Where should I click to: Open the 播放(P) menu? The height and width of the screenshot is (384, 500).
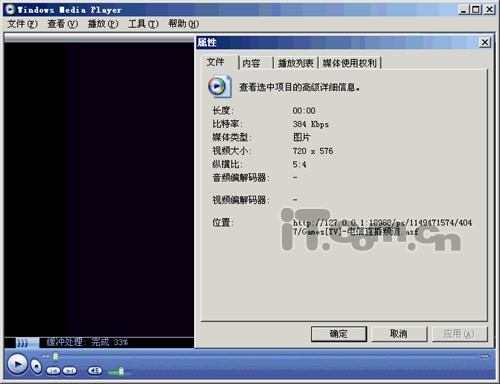click(x=103, y=24)
